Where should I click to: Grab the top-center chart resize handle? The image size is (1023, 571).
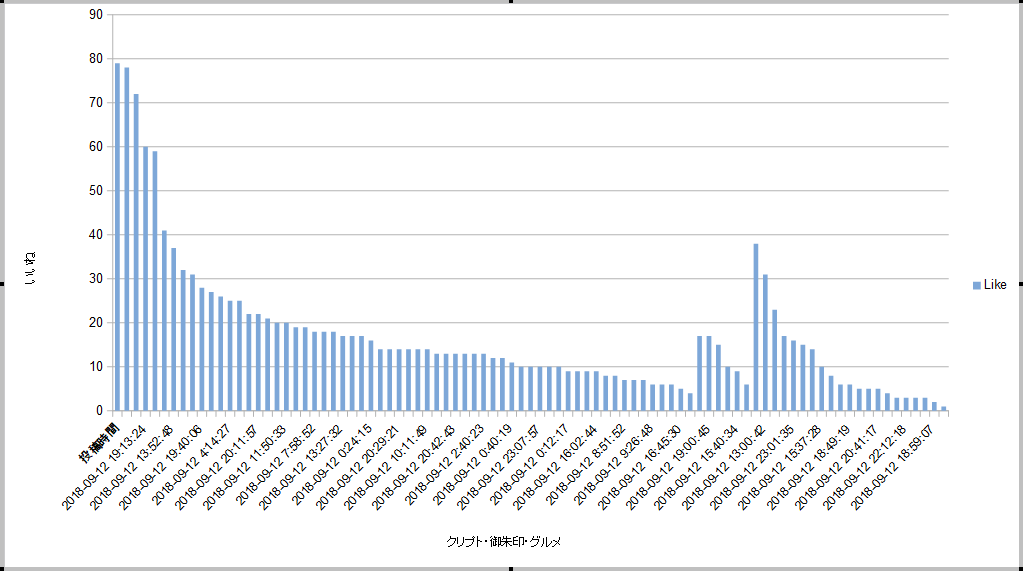click(x=512, y=2)
